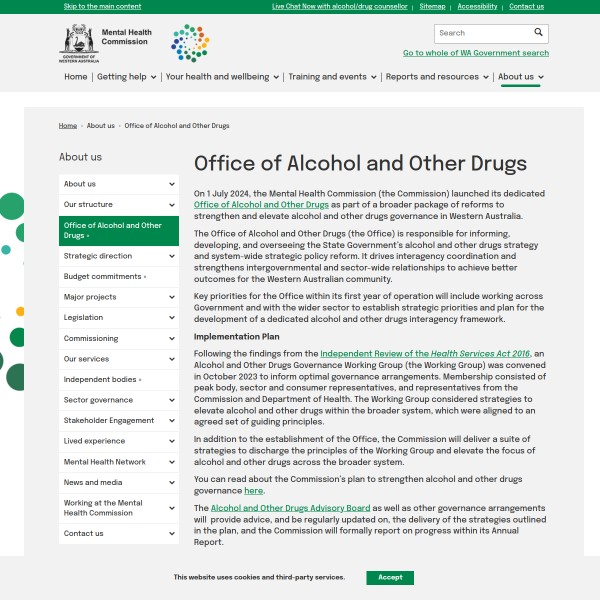The height and width of the screenshot is (600, 600).
Task: Expand the About us sidebar chevron
Action: coord(172,184)
